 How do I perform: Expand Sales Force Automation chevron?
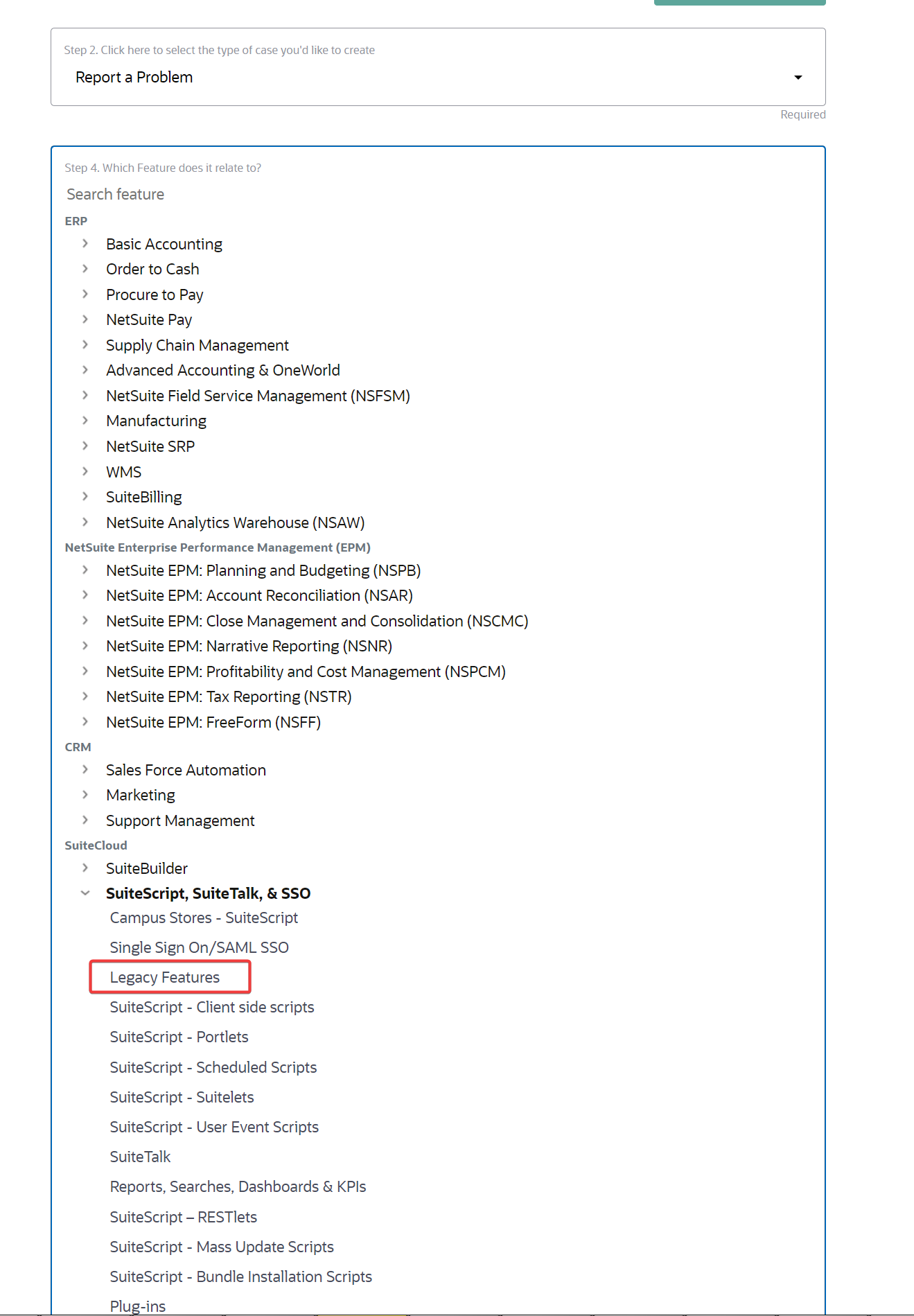click(85, 769)
